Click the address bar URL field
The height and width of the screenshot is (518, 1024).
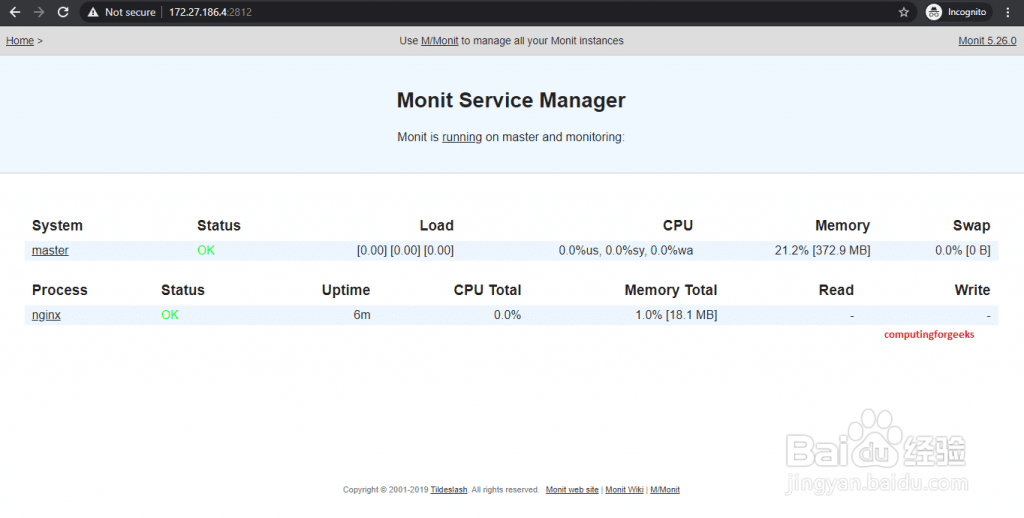(x=400, y=12)
